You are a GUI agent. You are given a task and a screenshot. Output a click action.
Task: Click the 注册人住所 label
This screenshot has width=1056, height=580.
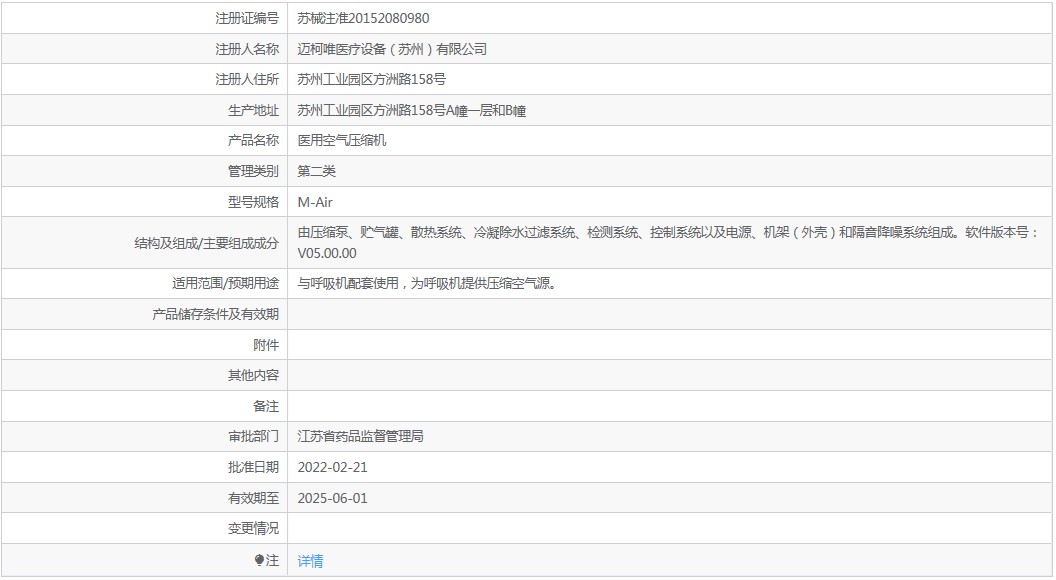[246, 79]
